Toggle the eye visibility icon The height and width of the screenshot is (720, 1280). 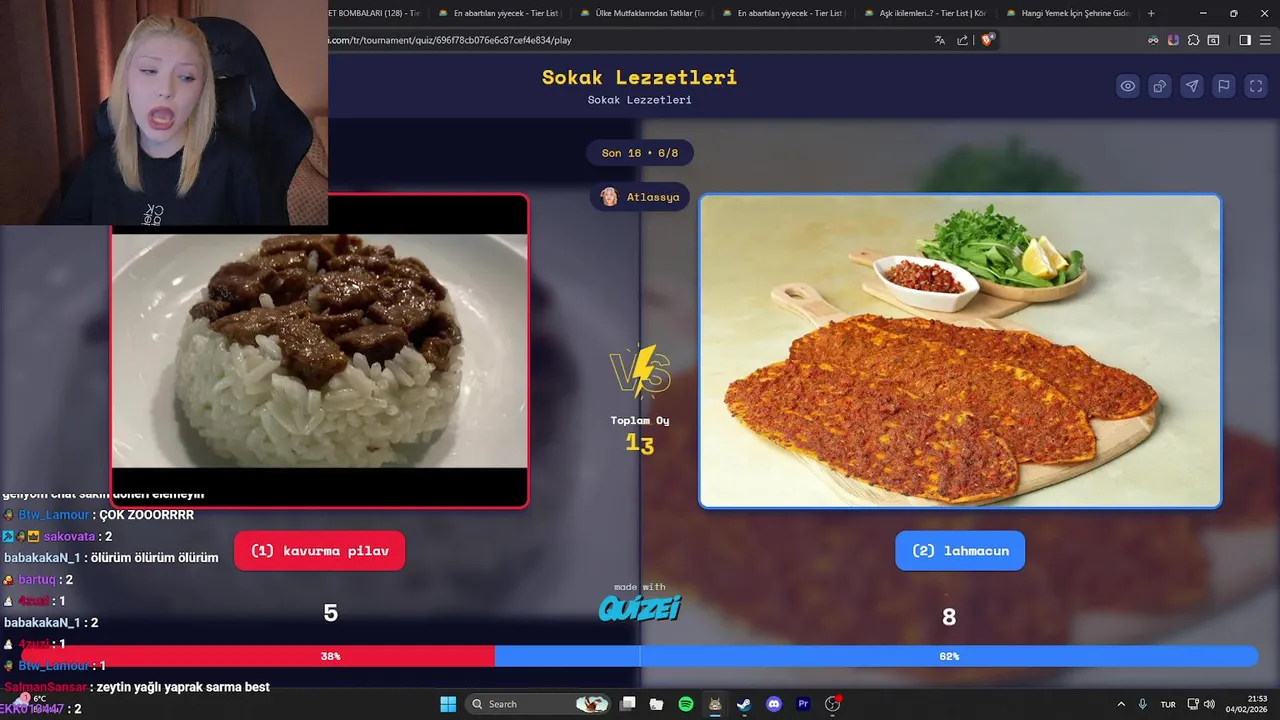[x=1128, y=86]
